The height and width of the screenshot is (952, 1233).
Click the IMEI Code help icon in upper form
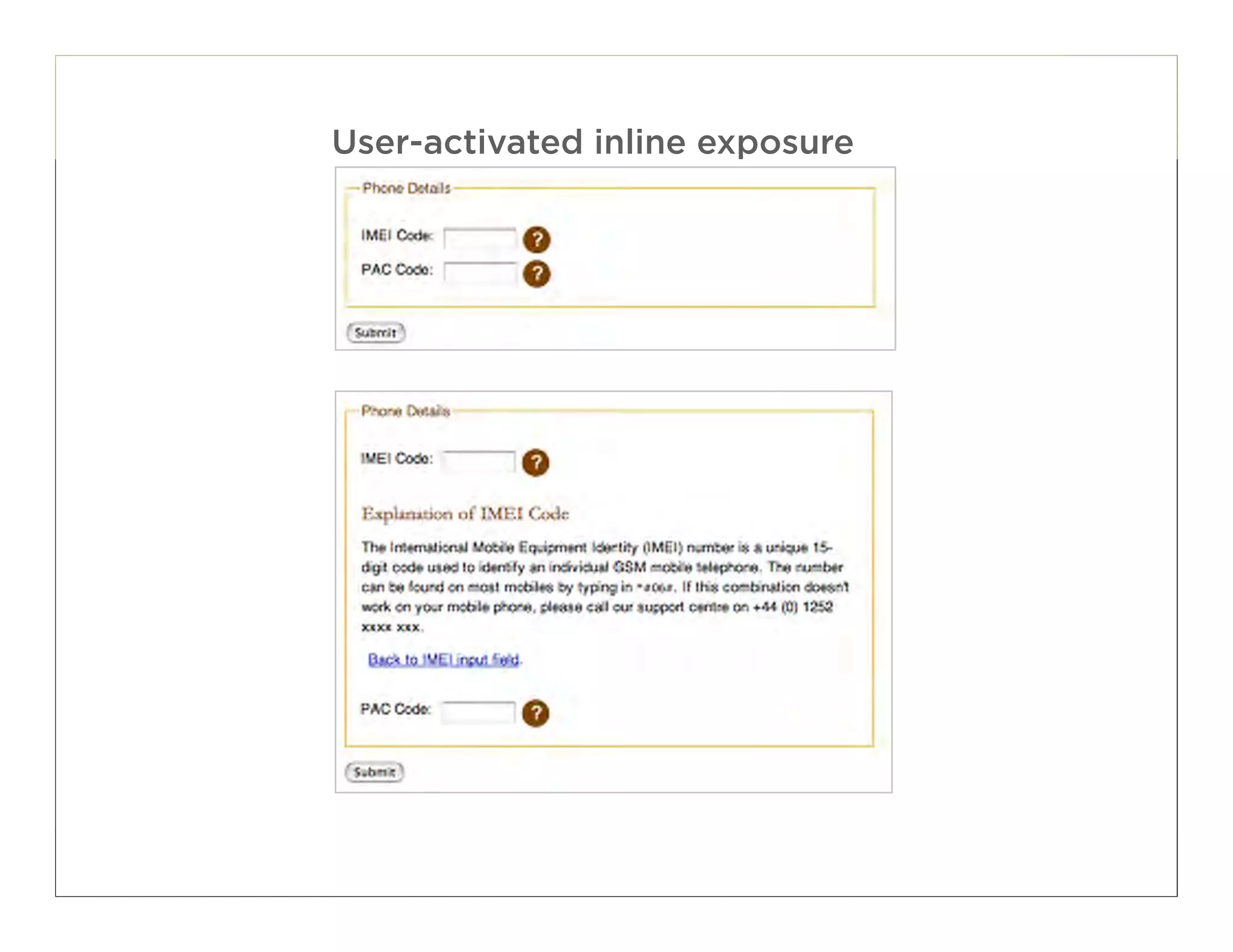[x=536, y=240]
